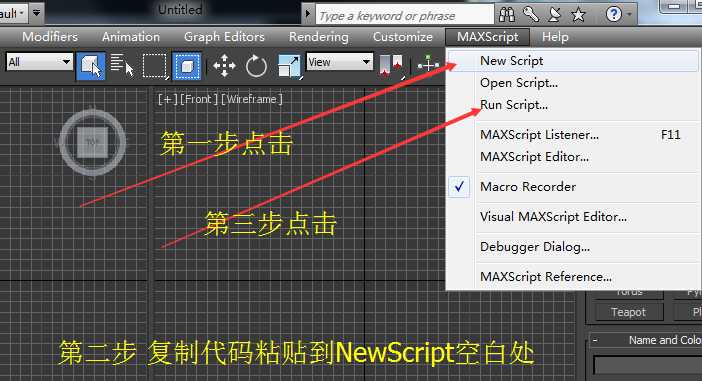702x381 pixels.
Task: Open MAXScript Reference... entry
Action: tap(572, 277)
